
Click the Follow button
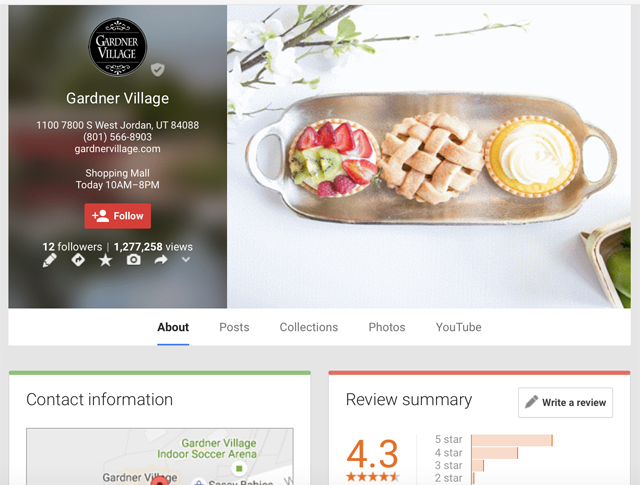118,216
